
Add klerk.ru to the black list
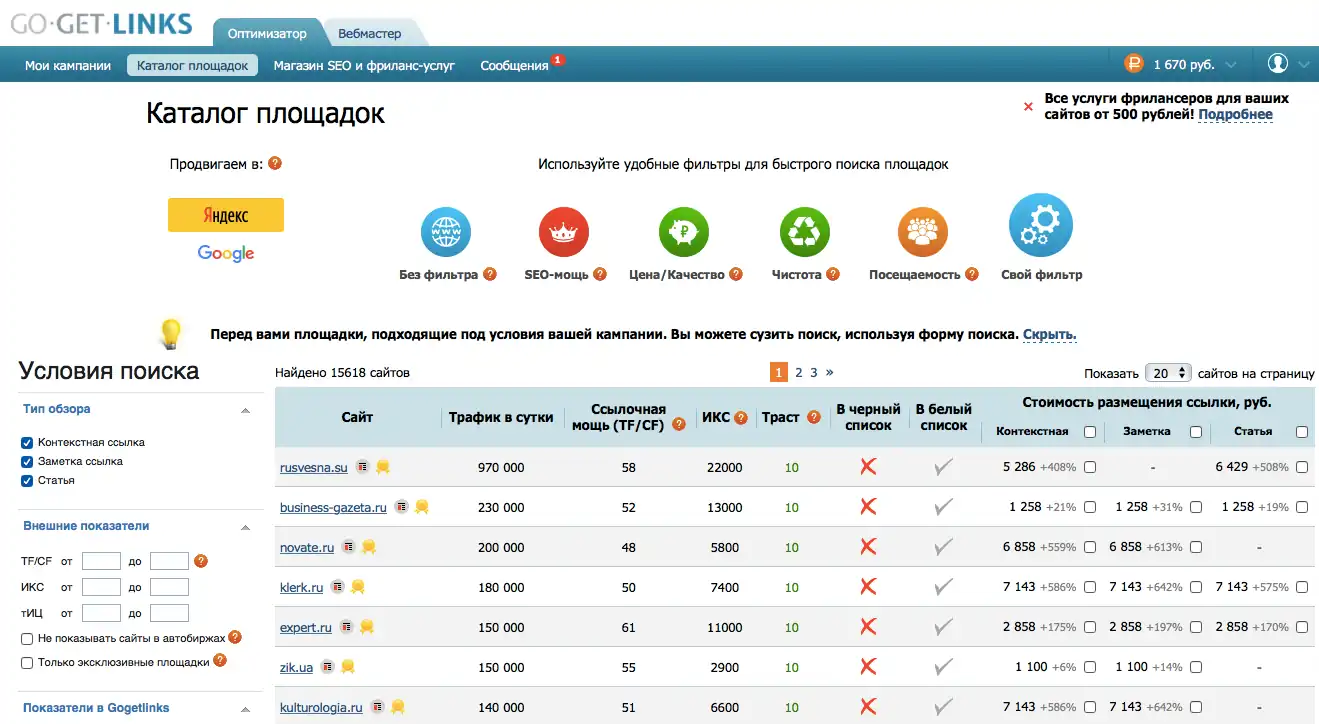click(868, 587)
